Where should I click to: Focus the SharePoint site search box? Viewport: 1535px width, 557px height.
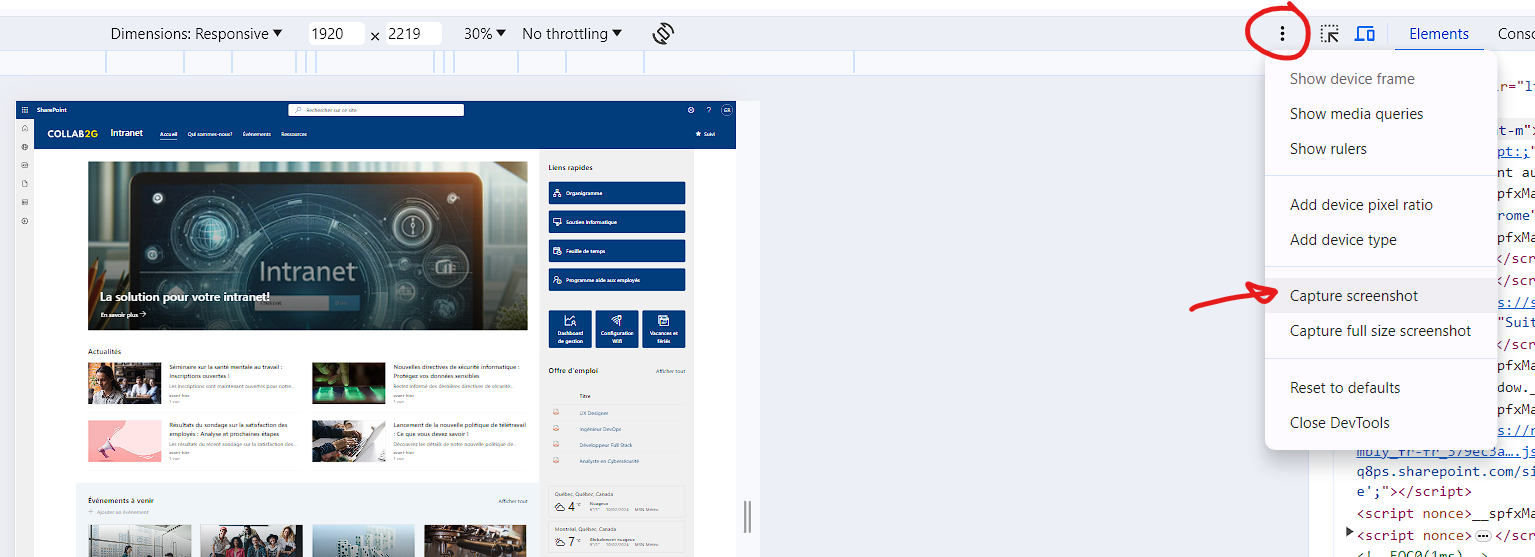point(376,110)
